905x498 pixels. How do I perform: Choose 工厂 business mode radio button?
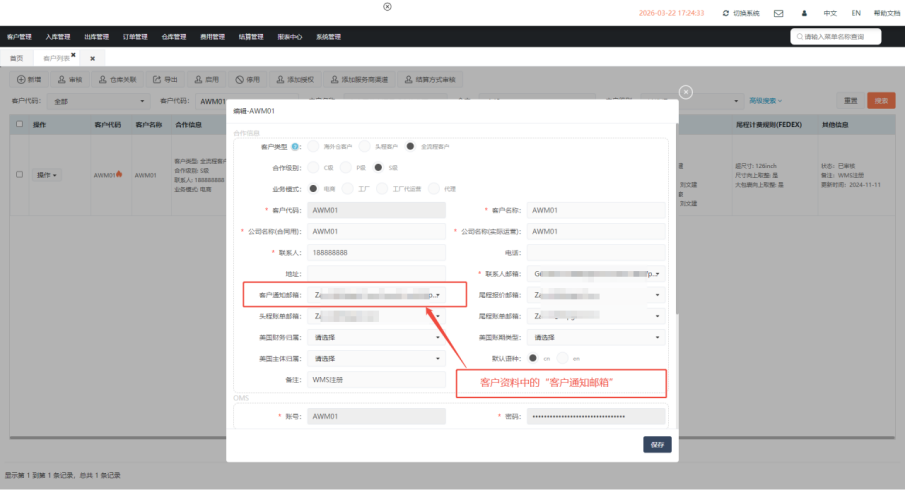(x=365, y=187)
